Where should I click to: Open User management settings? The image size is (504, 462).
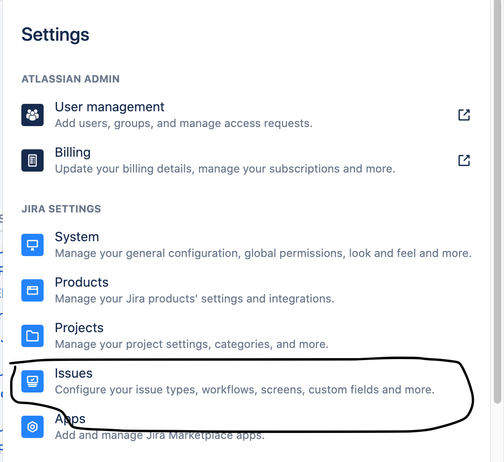[109, 107]
